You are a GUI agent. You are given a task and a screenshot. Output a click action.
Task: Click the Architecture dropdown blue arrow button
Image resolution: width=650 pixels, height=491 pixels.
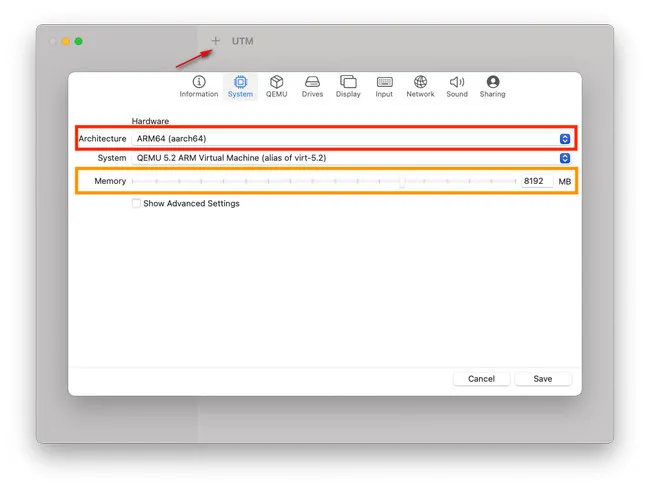pyautogui.click(x=565, y=139)
